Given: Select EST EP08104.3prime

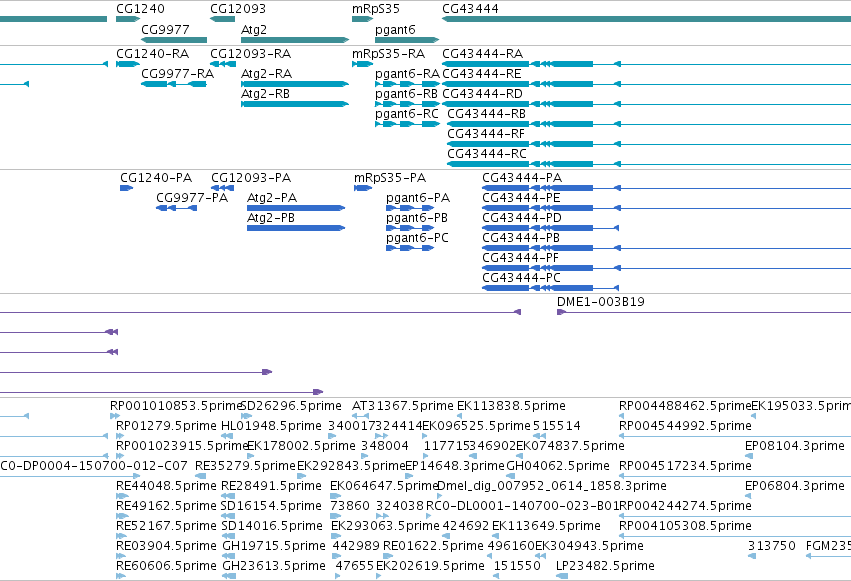Looking at the screenshot, I should tap(748, 456).
